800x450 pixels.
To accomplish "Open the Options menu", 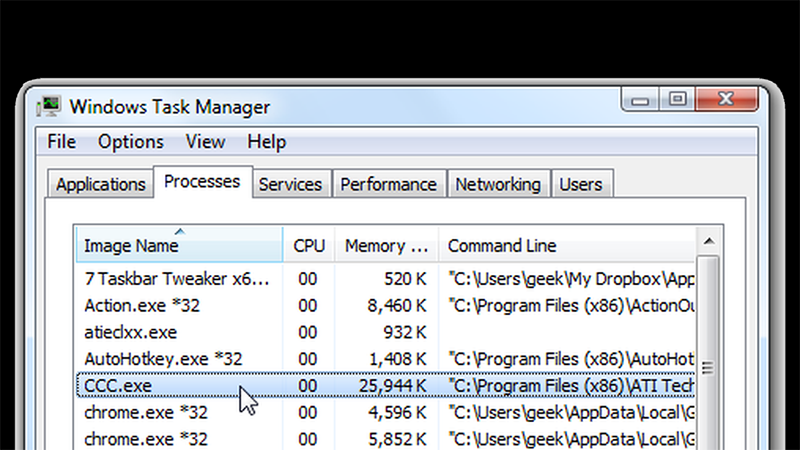I will pos(130,142).
